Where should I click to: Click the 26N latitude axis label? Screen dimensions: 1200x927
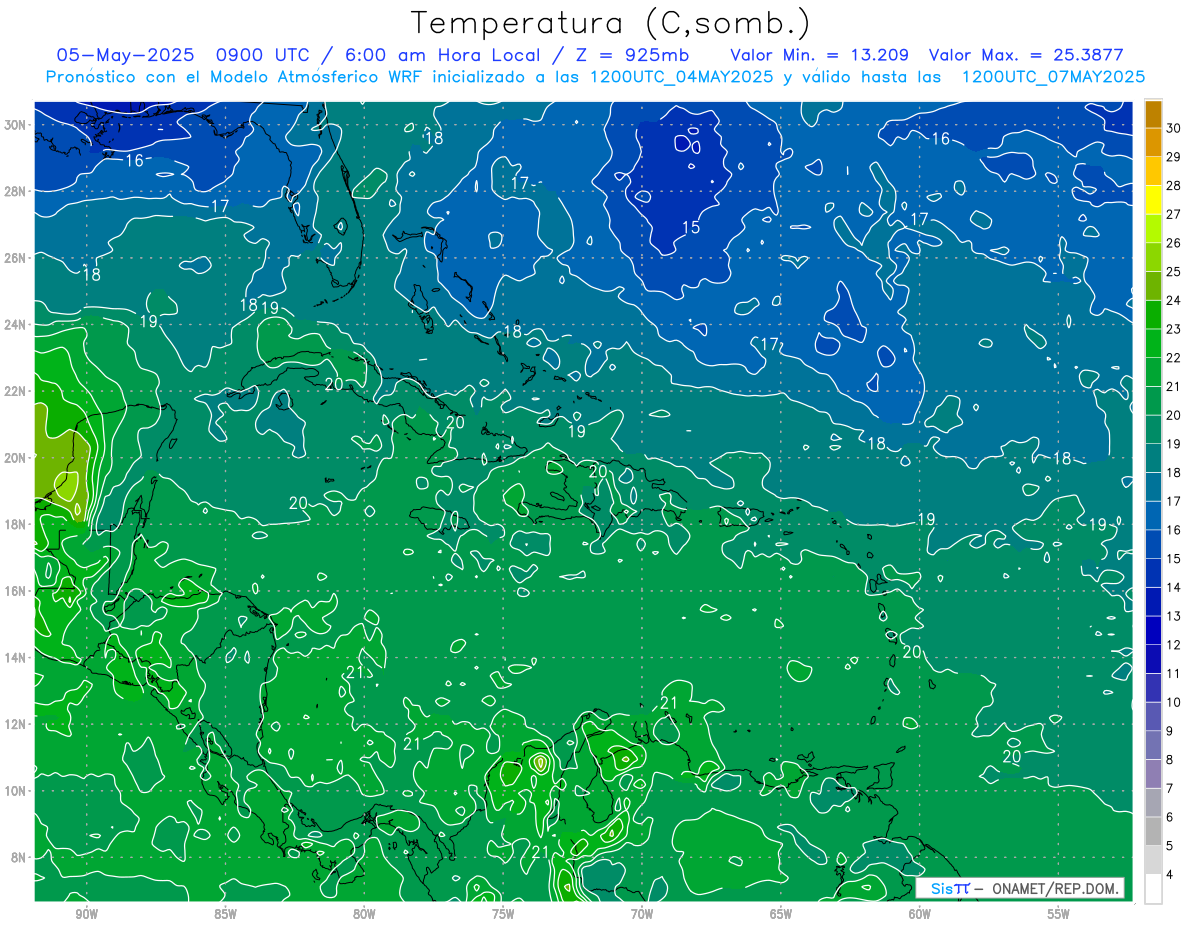click(x=17, y=258)
